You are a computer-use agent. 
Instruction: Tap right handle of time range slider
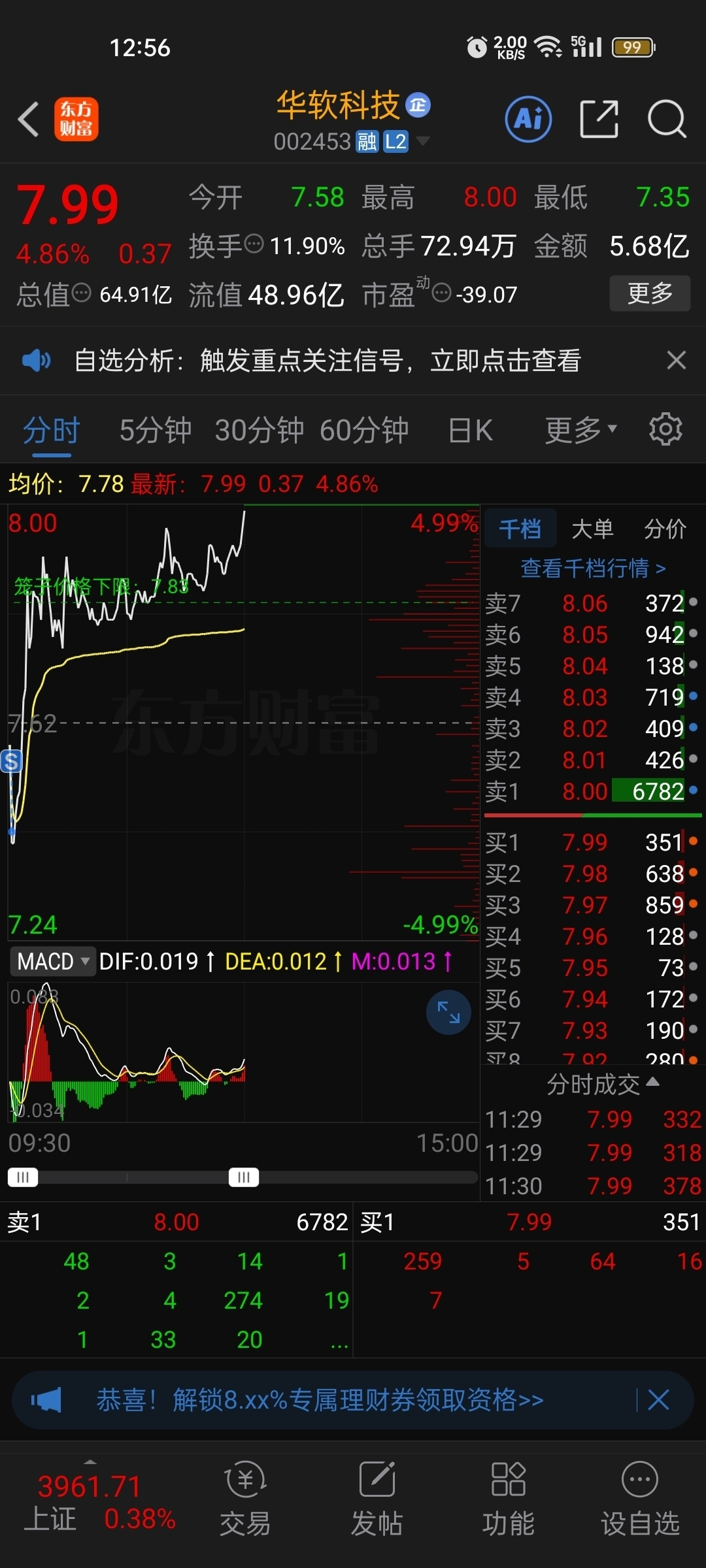244,1177
